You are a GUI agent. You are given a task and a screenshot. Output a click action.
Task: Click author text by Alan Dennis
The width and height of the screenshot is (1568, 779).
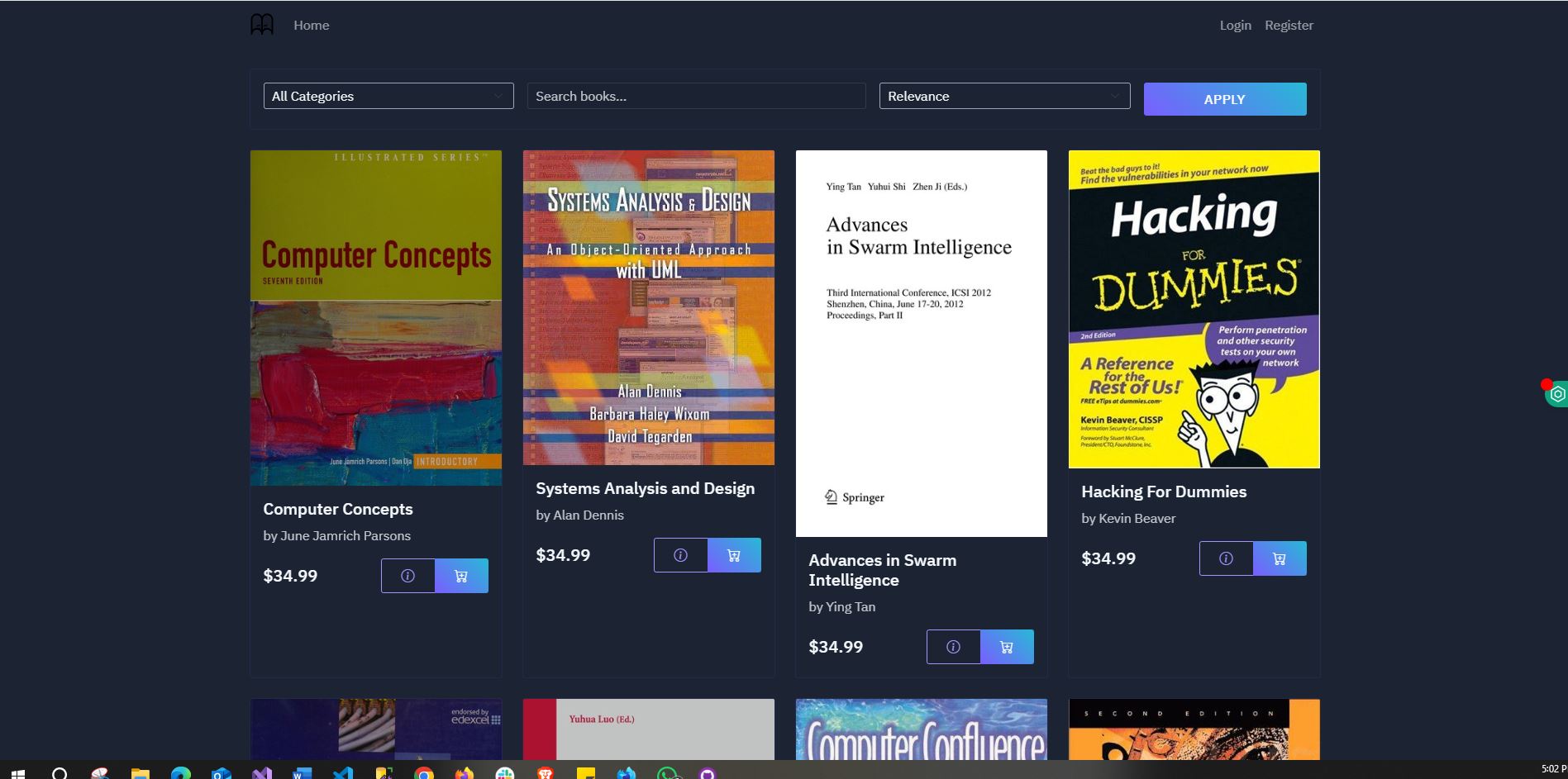click(579, 515)
